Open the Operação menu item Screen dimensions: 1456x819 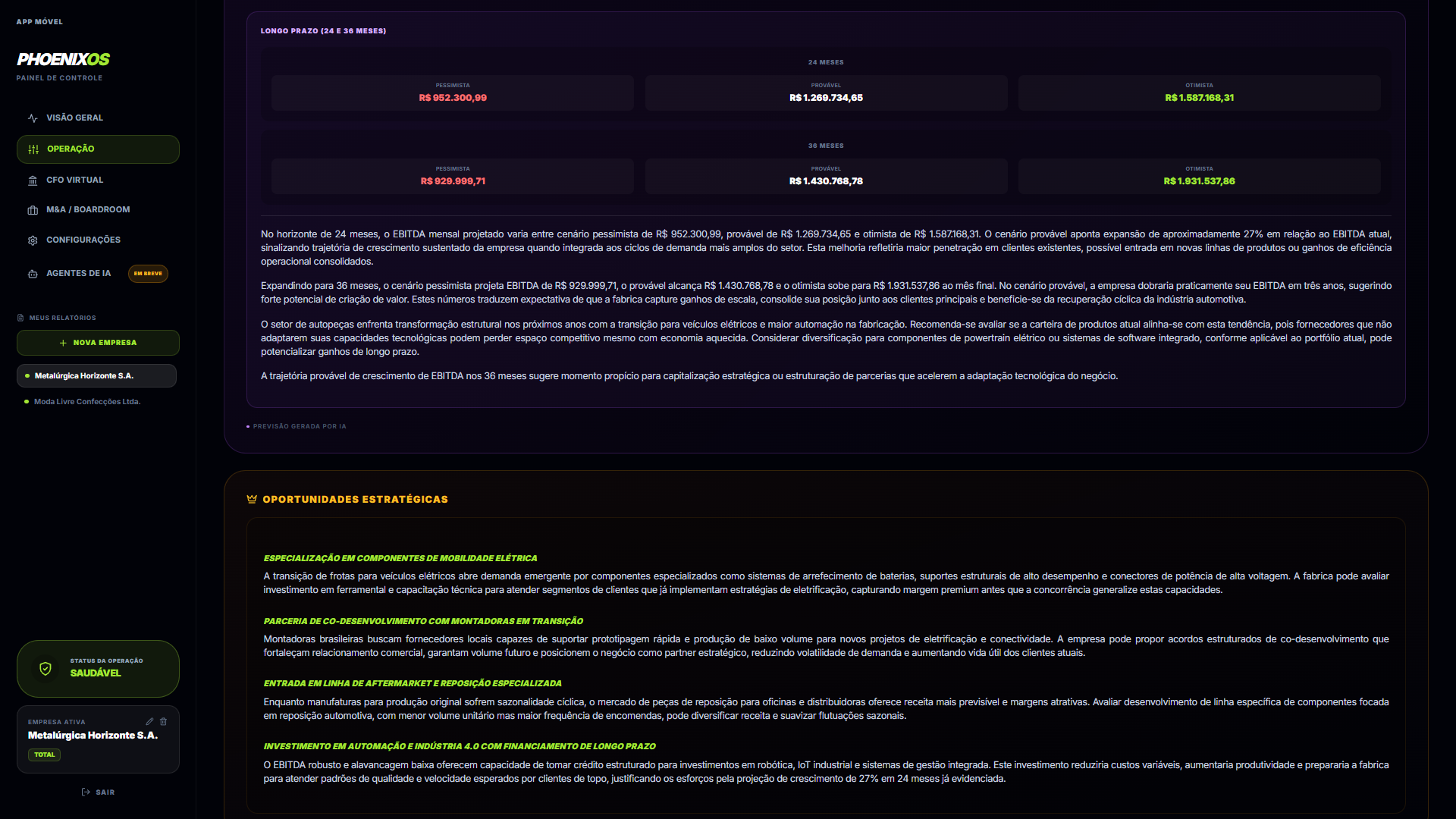(x=98, y=149)
